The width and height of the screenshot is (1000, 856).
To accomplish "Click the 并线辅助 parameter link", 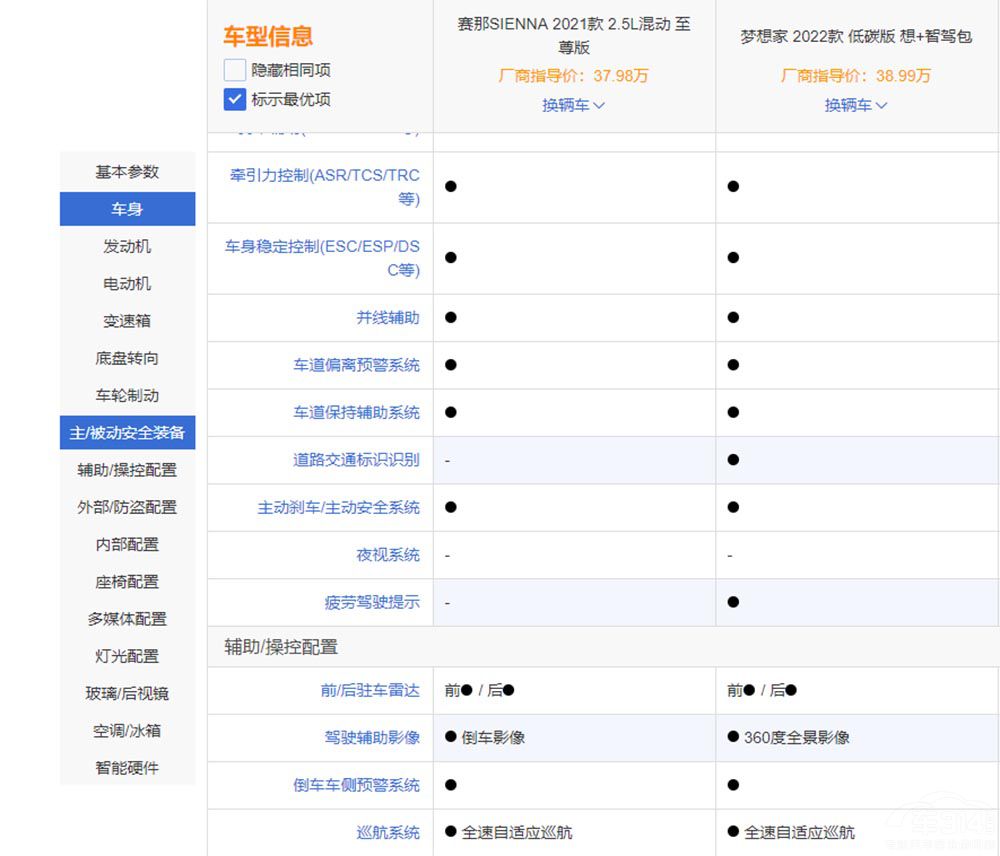I will (x=387, y=318).
